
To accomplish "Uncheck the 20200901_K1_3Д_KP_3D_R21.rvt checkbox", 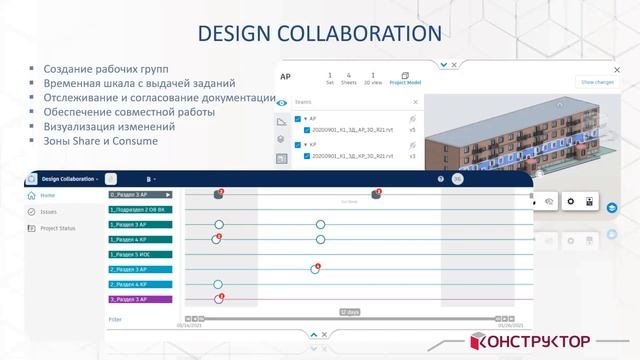I will [x=307, y=156].
